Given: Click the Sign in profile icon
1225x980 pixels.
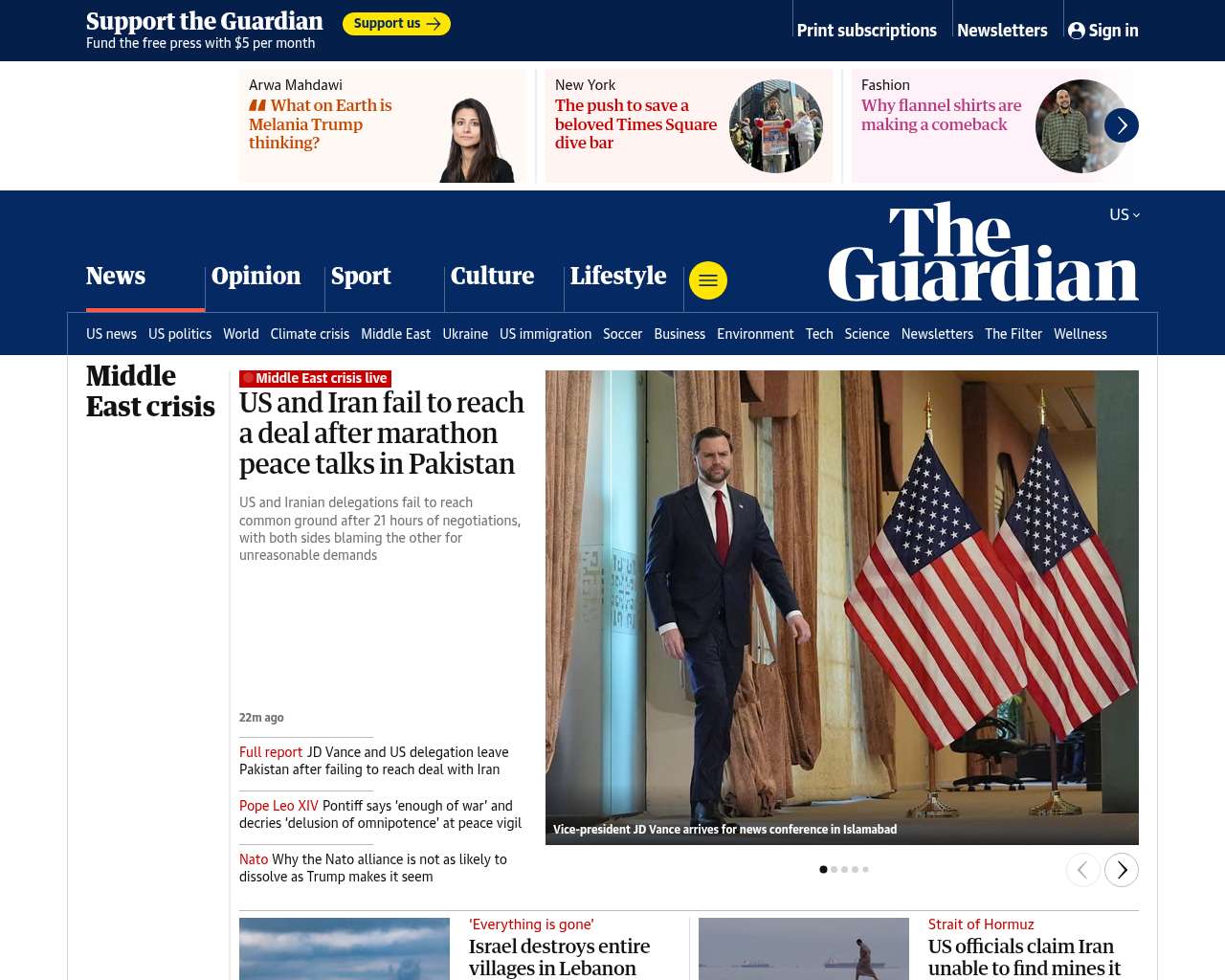Looking at the screenshot, I should tap(1077, 31).
